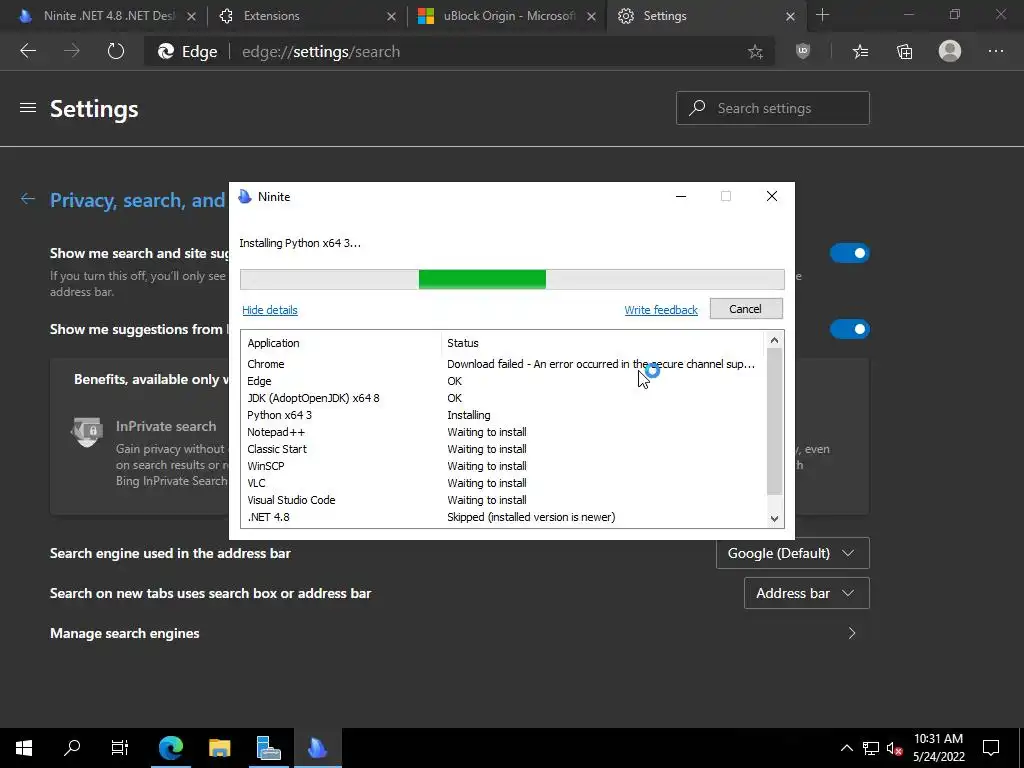This screenshot has height=768, width=1024.
Task: Click the Ninite installation progress bar
Action: click(x=512, y=279)
